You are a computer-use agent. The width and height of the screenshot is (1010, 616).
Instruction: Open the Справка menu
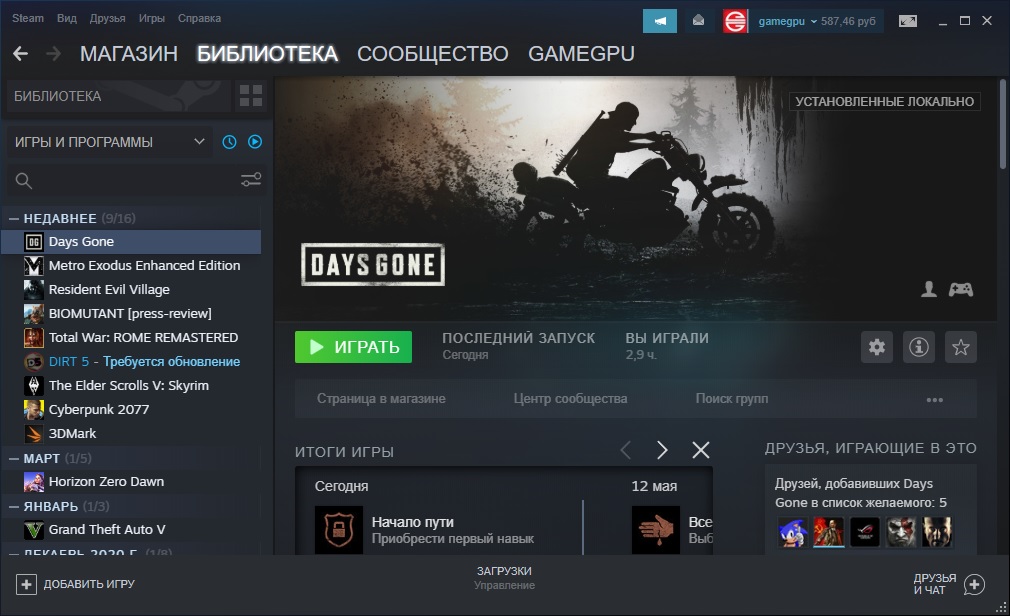click(x=199, y=18)
